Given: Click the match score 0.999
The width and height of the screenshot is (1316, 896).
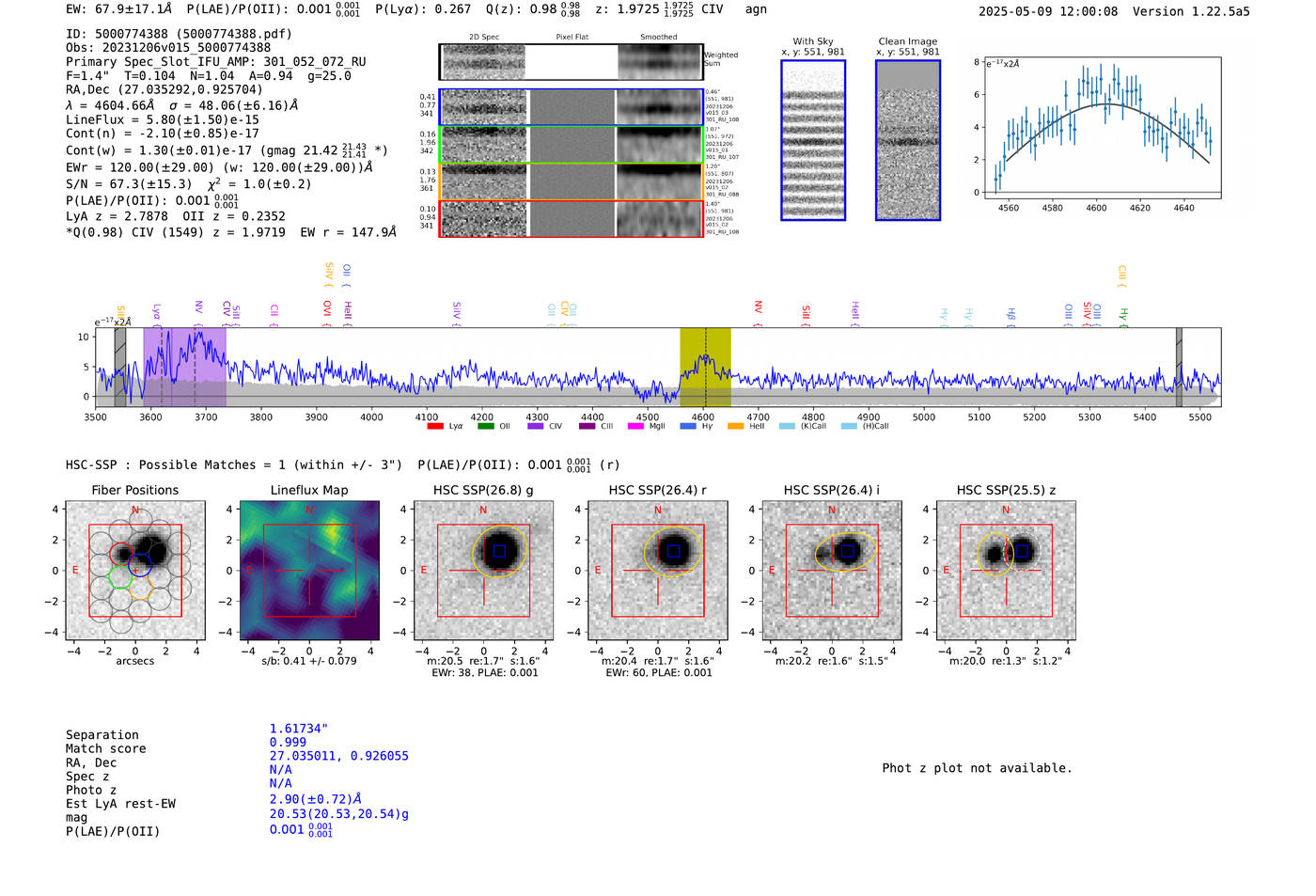Looking at the screenshot, I should point(288,743).
